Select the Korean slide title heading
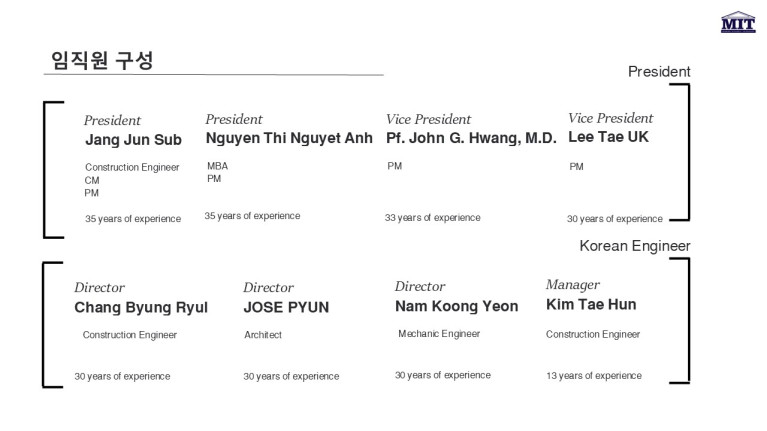Image resolution: width=767 pixels, height=431 pixels. point(102,60)
